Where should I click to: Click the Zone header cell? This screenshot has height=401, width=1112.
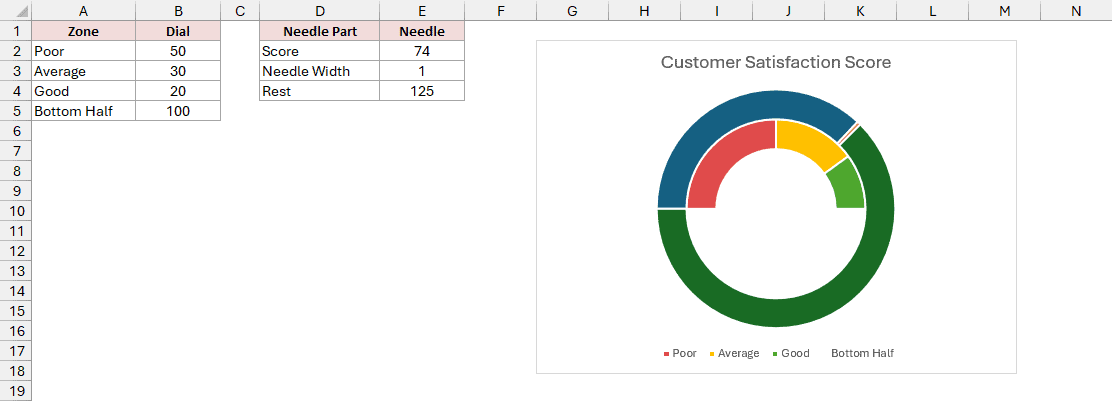point(84,31)
